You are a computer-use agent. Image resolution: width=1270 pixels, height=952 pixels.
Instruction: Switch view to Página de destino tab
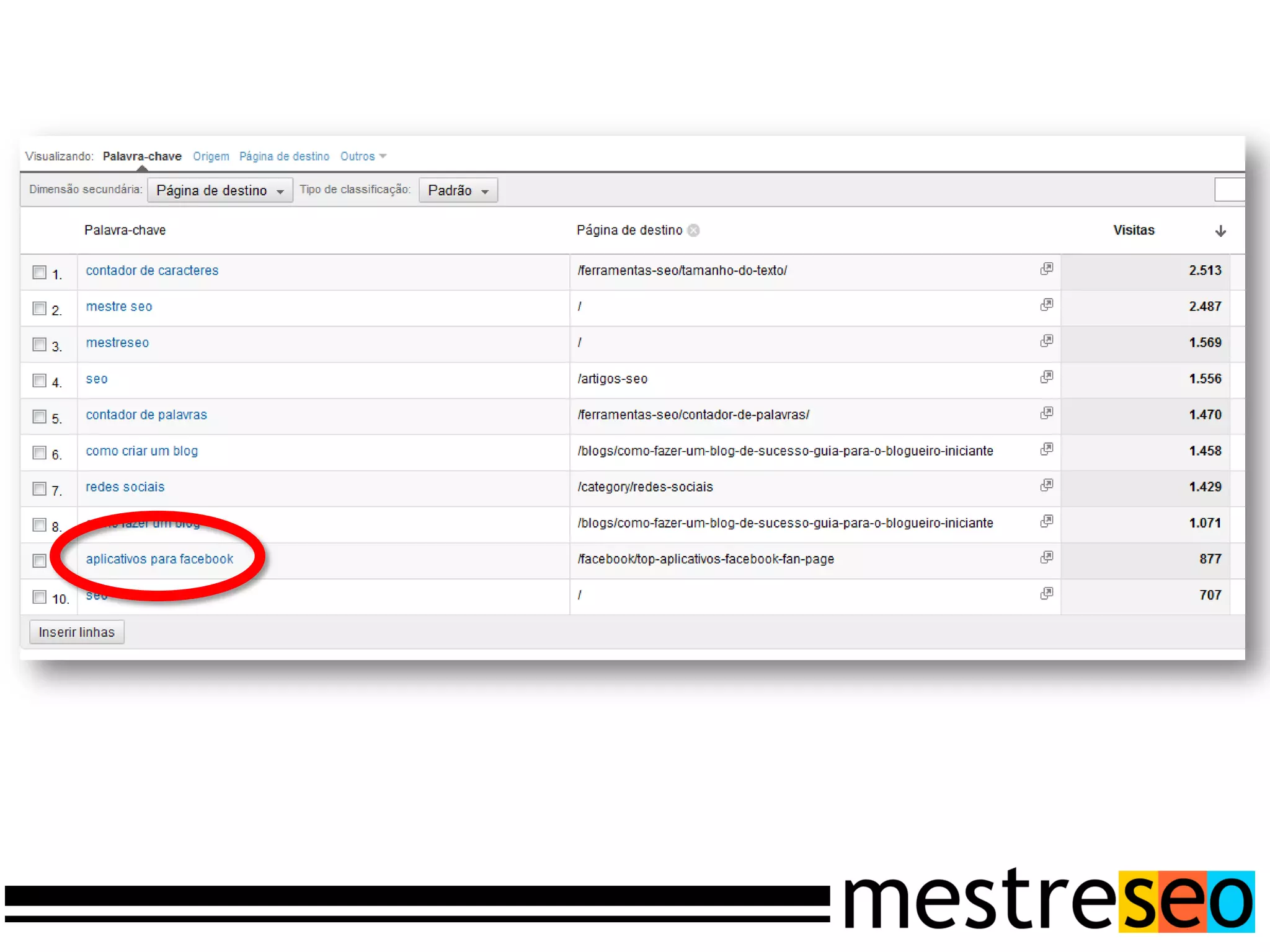(x=284, y=156)
